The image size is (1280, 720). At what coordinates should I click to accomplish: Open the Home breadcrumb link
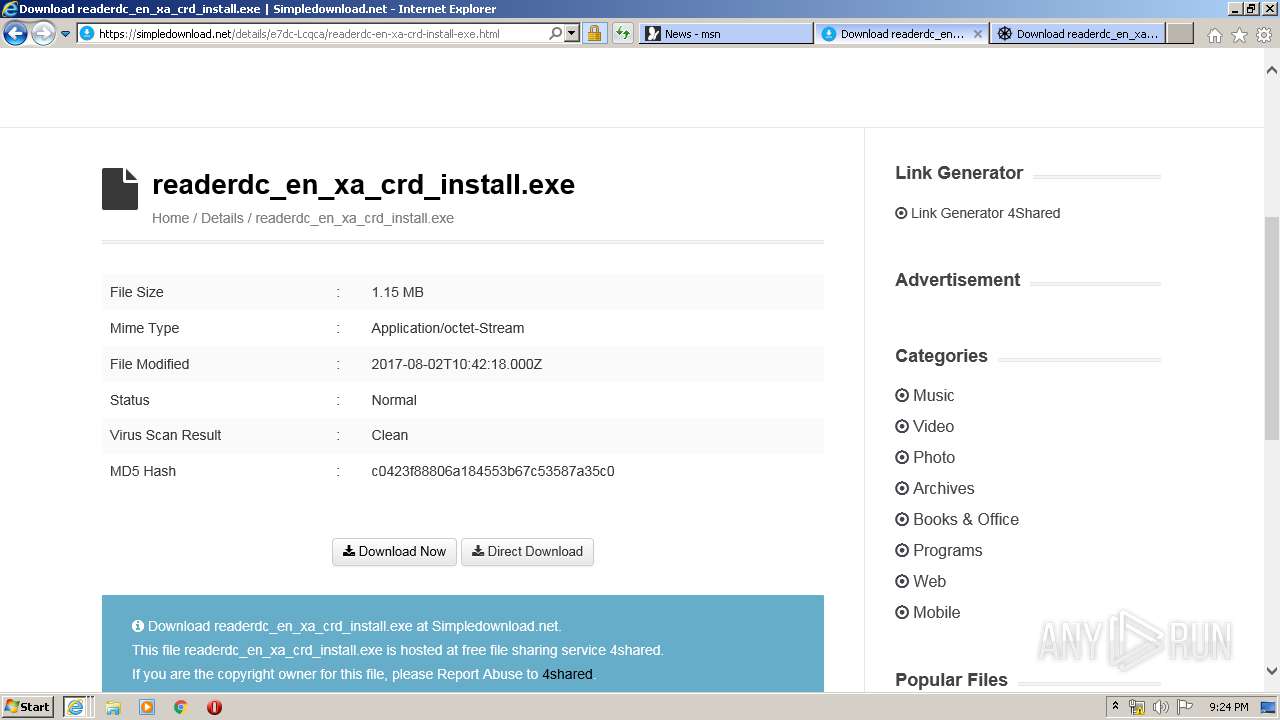pyautogui.click(x=170, y=218)
